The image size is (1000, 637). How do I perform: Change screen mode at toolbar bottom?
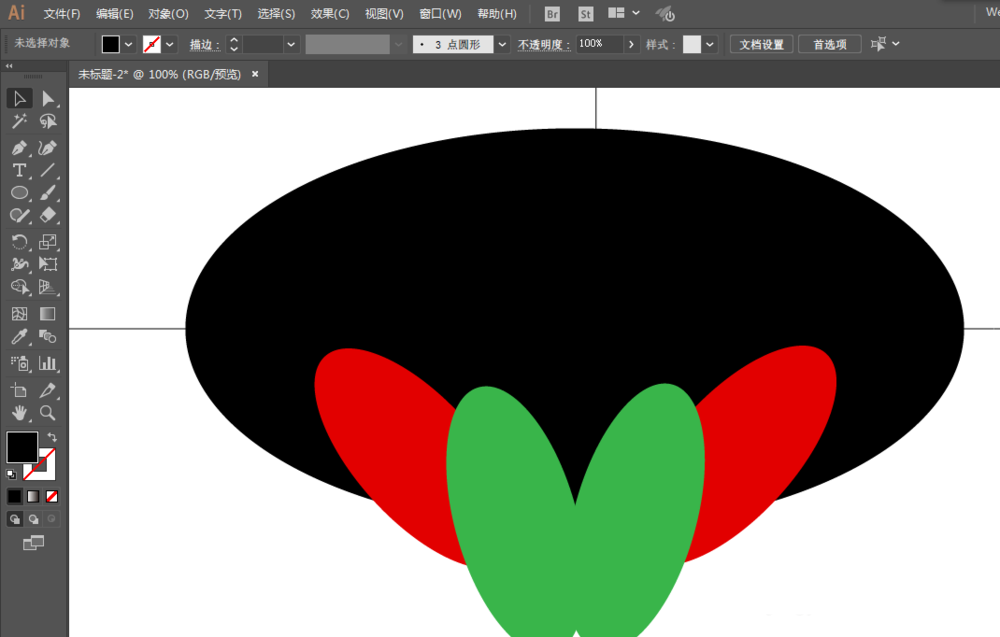point(33,543)
